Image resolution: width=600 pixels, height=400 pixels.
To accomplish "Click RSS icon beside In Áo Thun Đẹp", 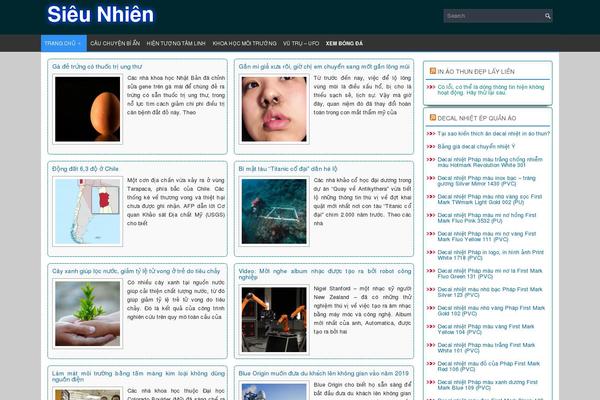I will [x=432, y=71].
